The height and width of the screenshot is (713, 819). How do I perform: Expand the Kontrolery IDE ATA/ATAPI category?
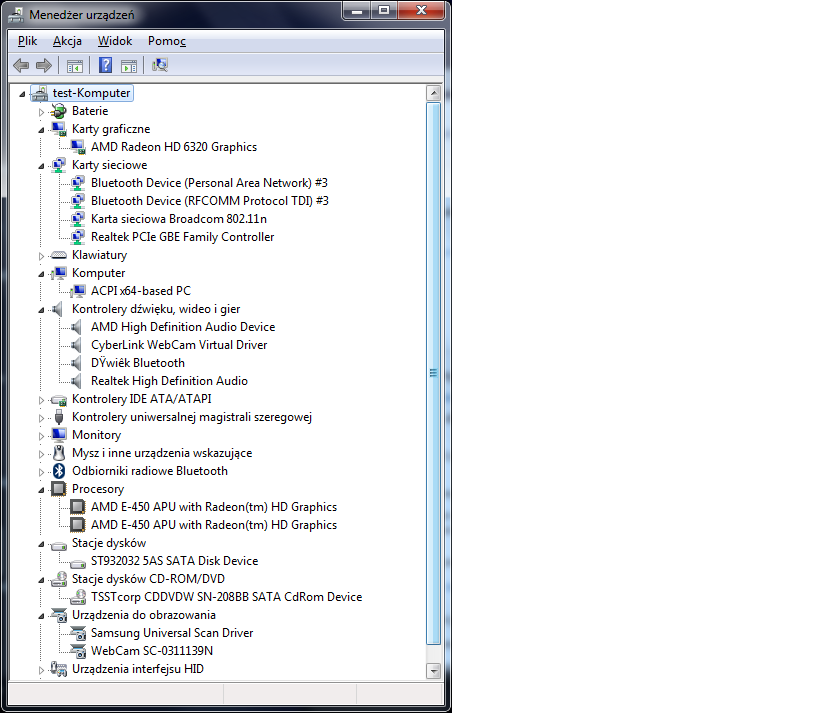[41, 400]
